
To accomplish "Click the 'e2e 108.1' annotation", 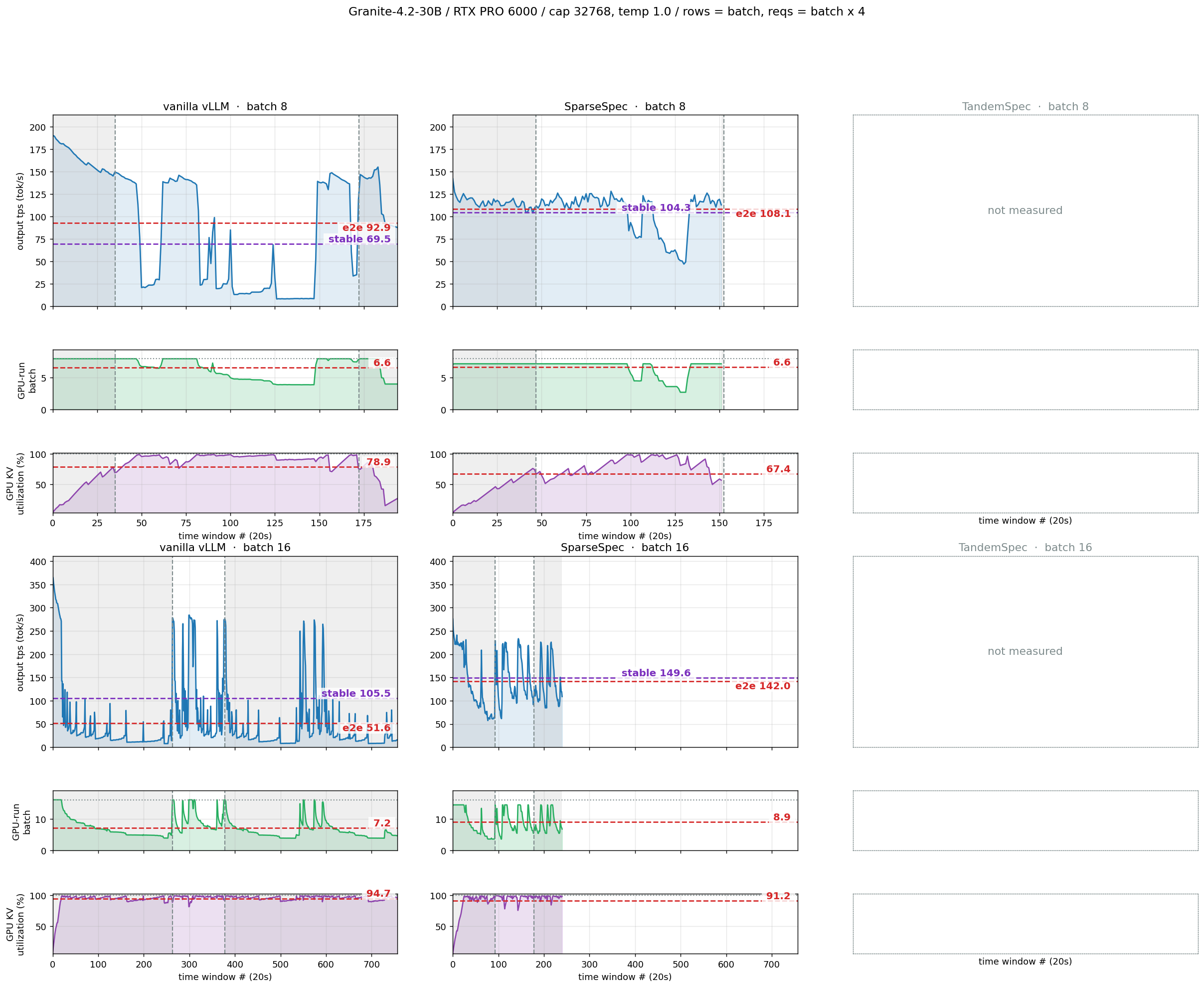I will click(762, 214).
